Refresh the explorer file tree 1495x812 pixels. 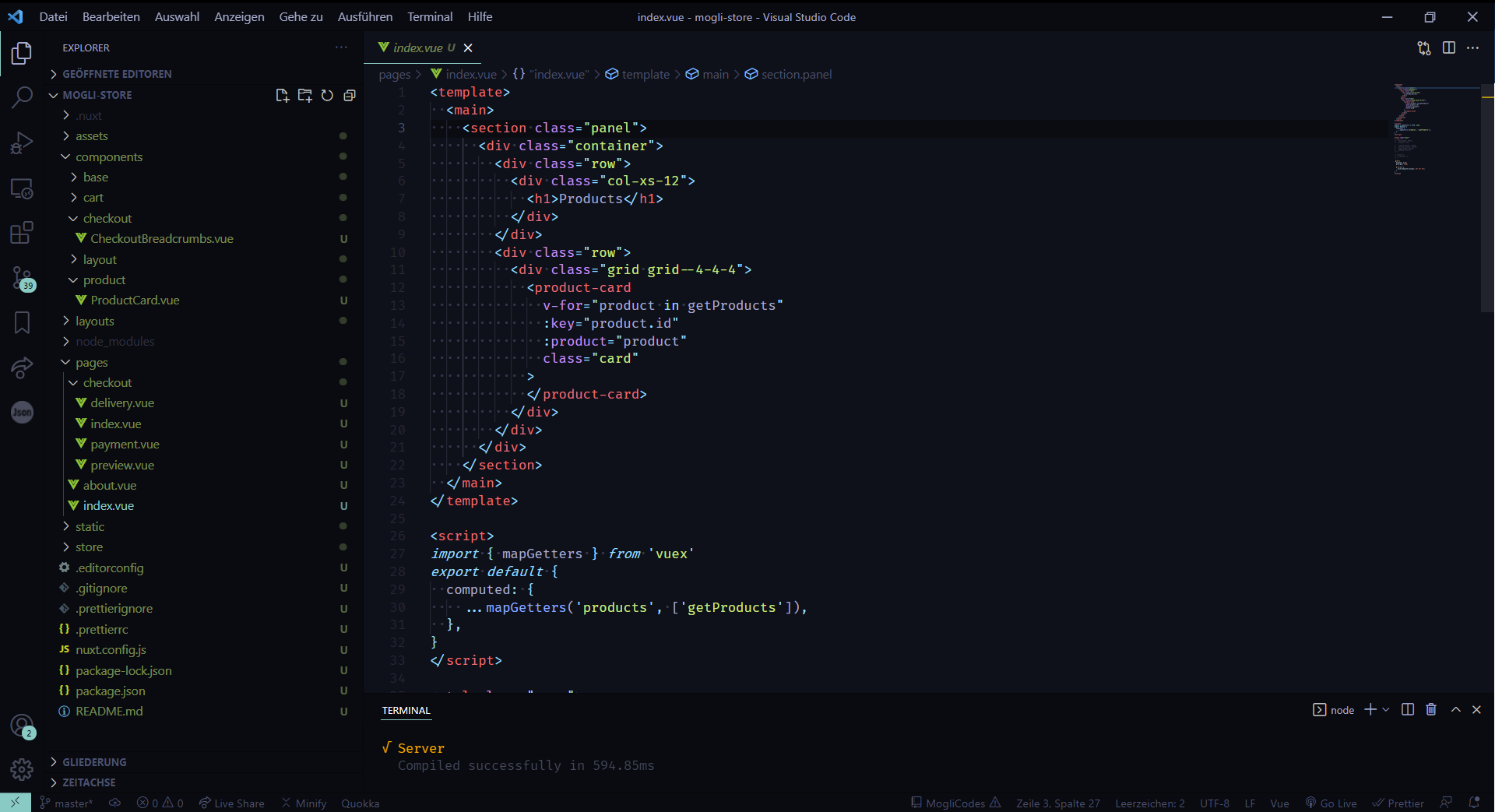click(327, 95)
